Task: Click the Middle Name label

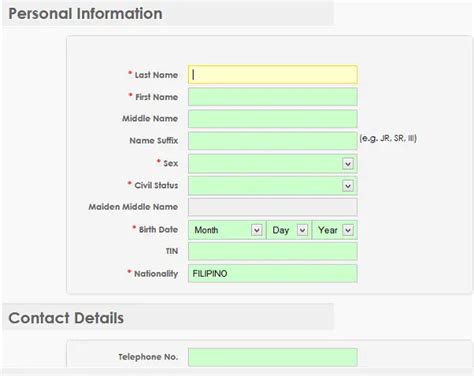Action: click(150, 118)
